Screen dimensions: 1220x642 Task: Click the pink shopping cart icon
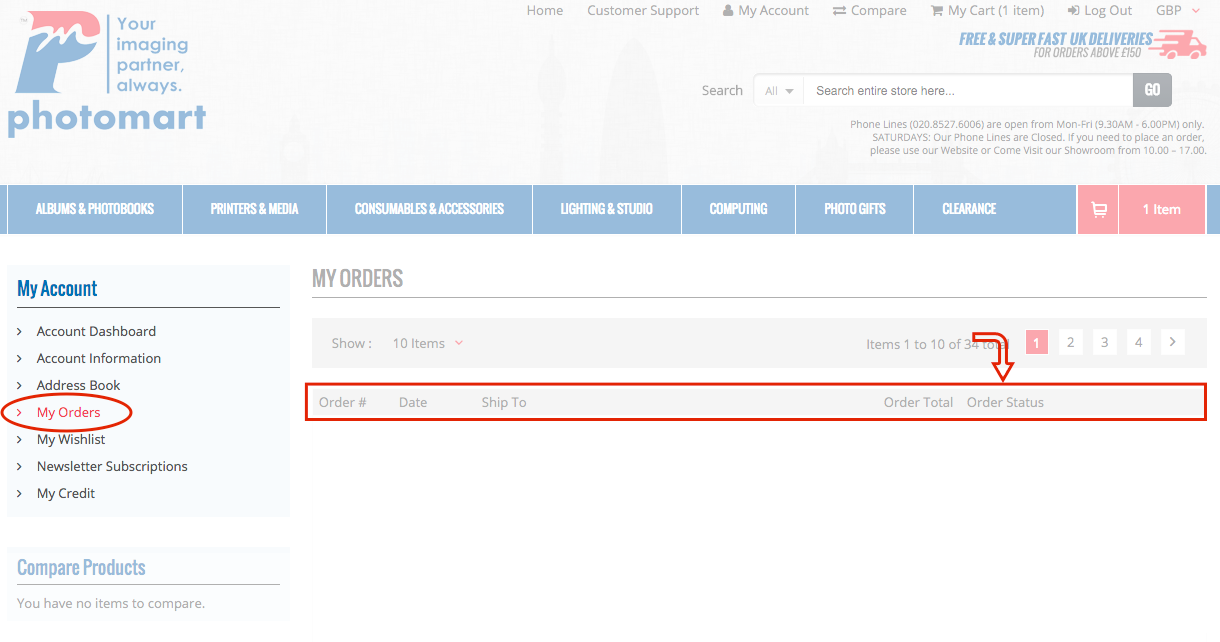(1098, 210)
